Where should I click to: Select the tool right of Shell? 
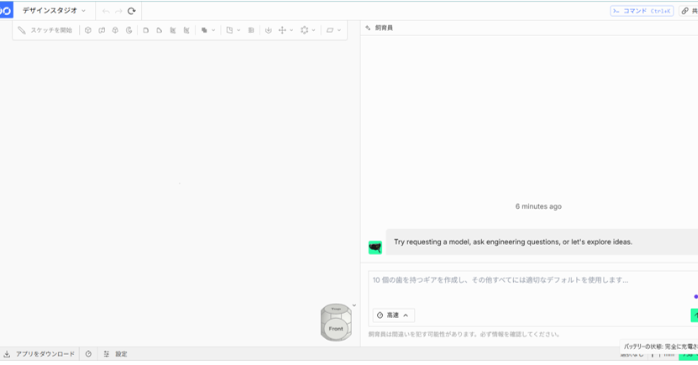(x=187, y=30)
